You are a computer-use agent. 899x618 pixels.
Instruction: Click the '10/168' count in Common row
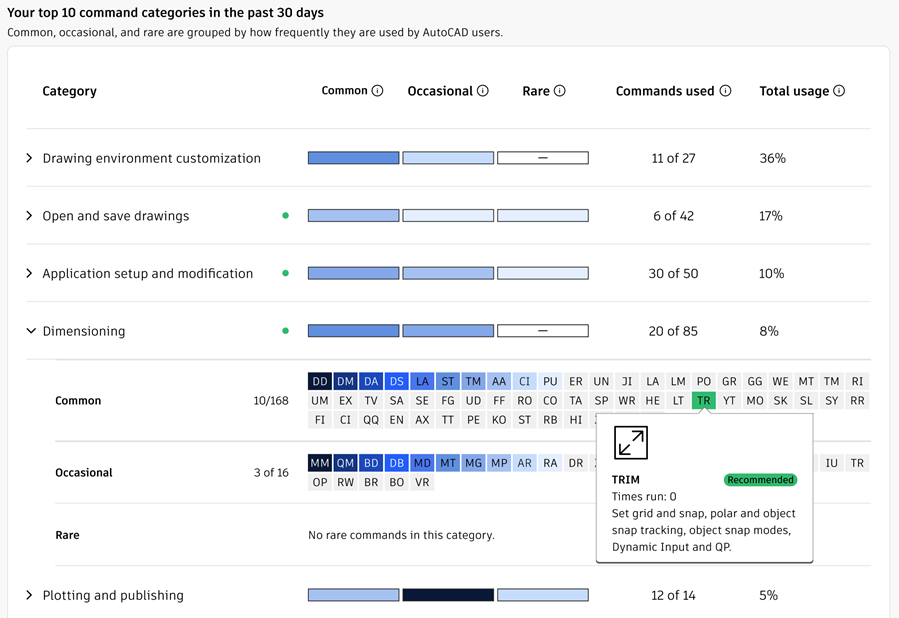pos(271,401)
